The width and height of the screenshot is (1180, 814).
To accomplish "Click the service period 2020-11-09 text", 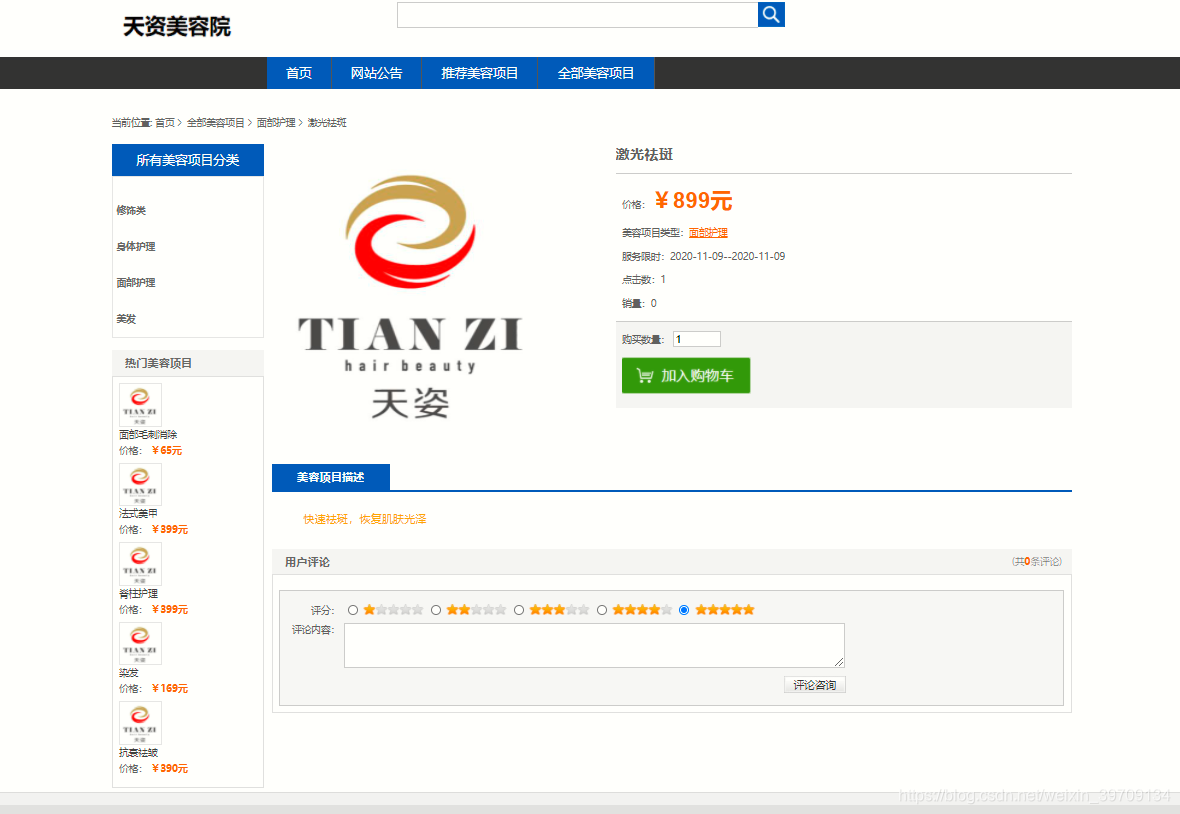I will coord(727,257).
